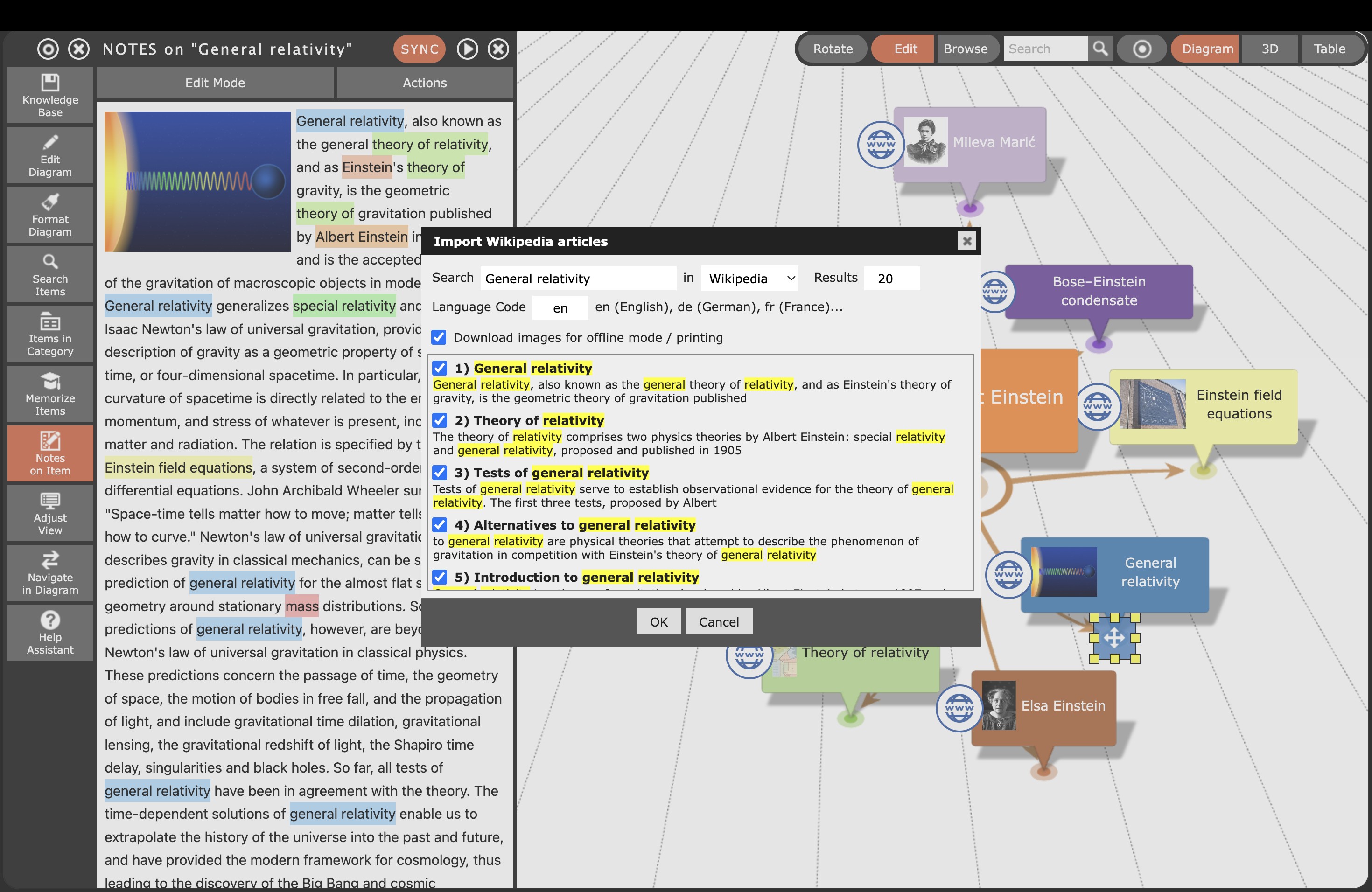
Task: Open the Adjust View tool
Action: tap(50, 513)
